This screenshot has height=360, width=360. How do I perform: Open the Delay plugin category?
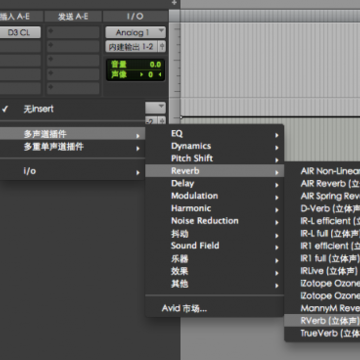pos(215,184)
